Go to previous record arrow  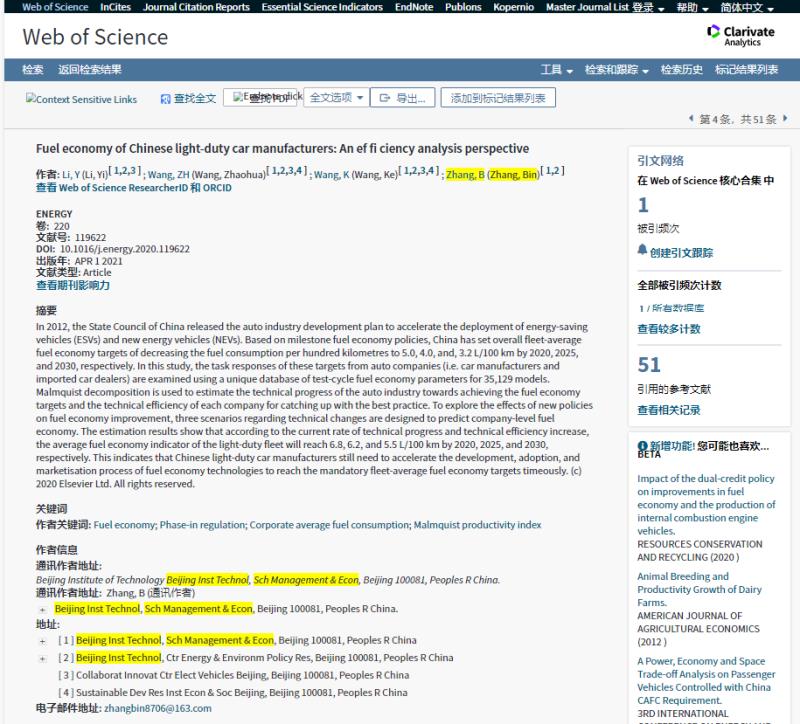691,120
